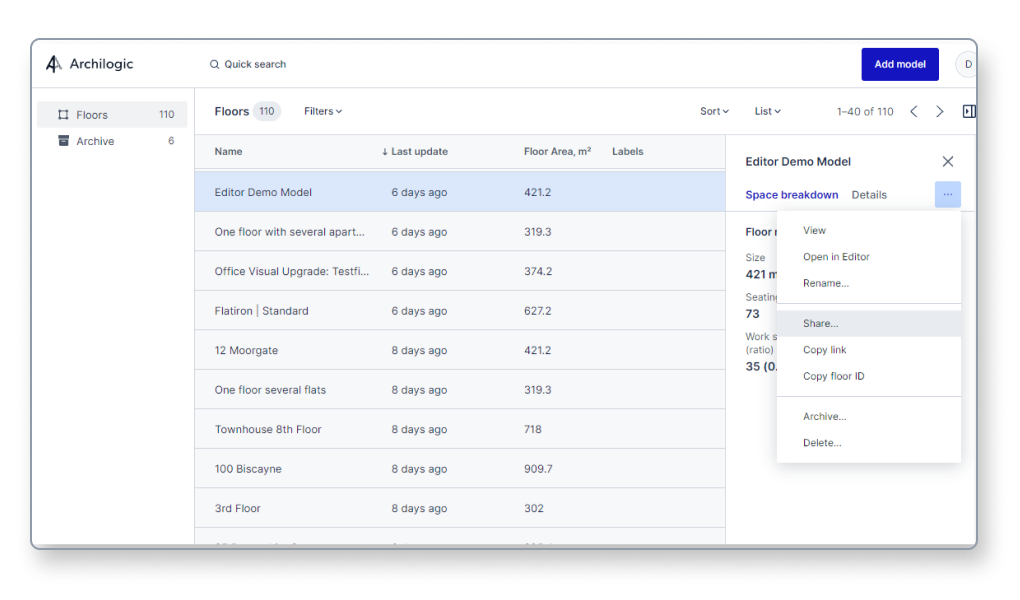Open the List view dropdown
This screenshot has width=1020, height=600.
coord(766,111)
